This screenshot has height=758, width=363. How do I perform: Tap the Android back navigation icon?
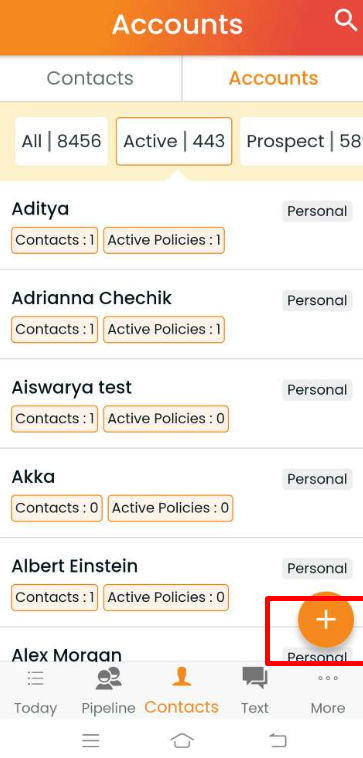(x=277, y=740)
